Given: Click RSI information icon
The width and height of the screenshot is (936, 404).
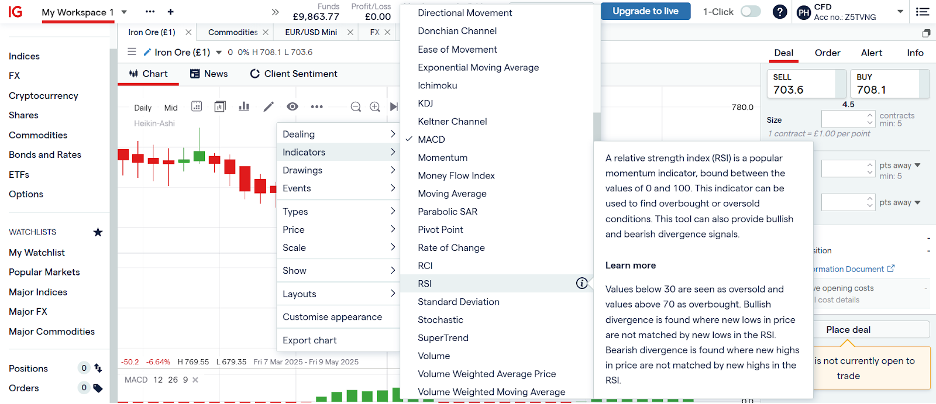Looking at the screenshot, I should tap(582, 283).
